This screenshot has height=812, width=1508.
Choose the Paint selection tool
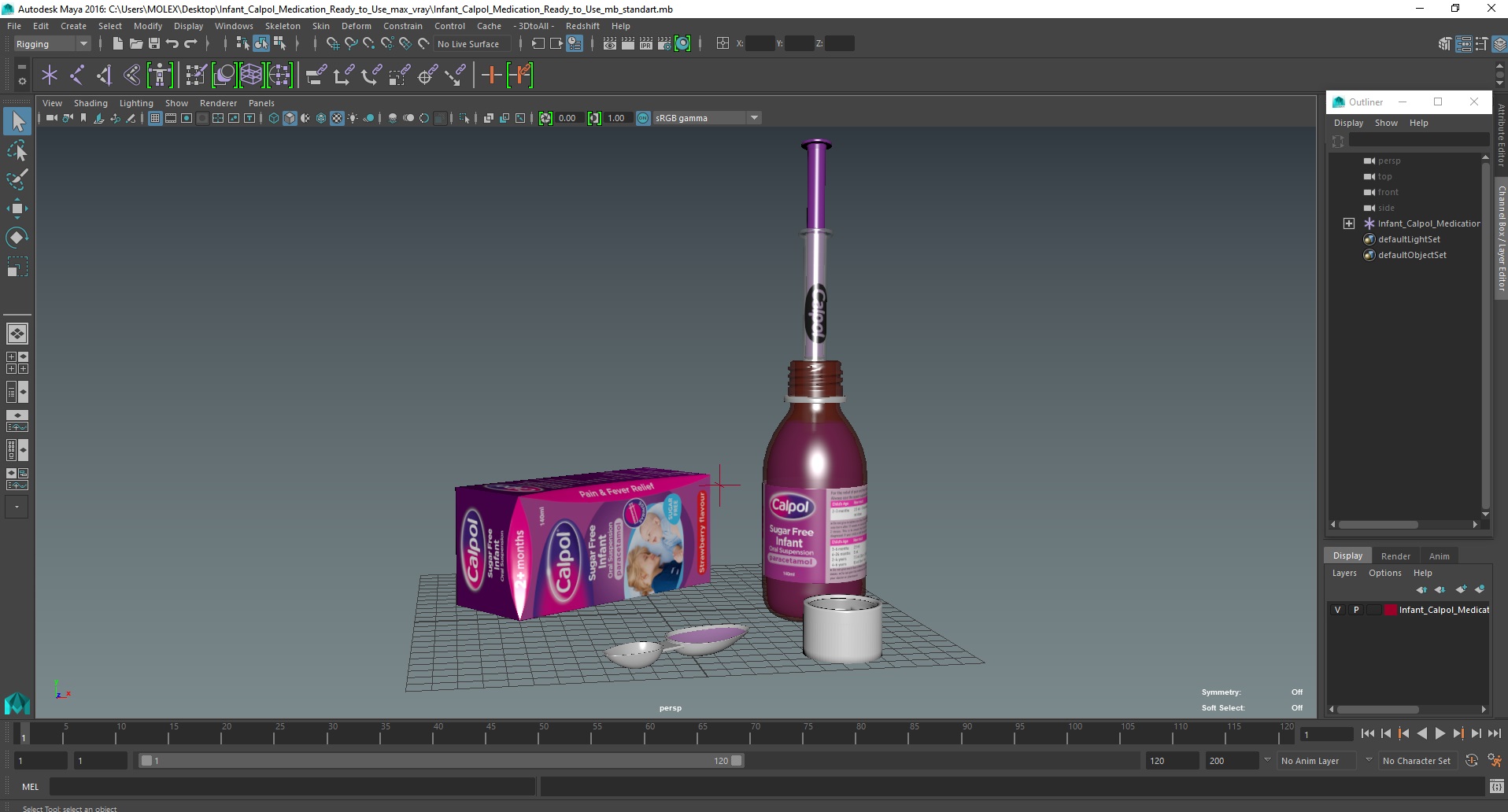tap(17, 179)
